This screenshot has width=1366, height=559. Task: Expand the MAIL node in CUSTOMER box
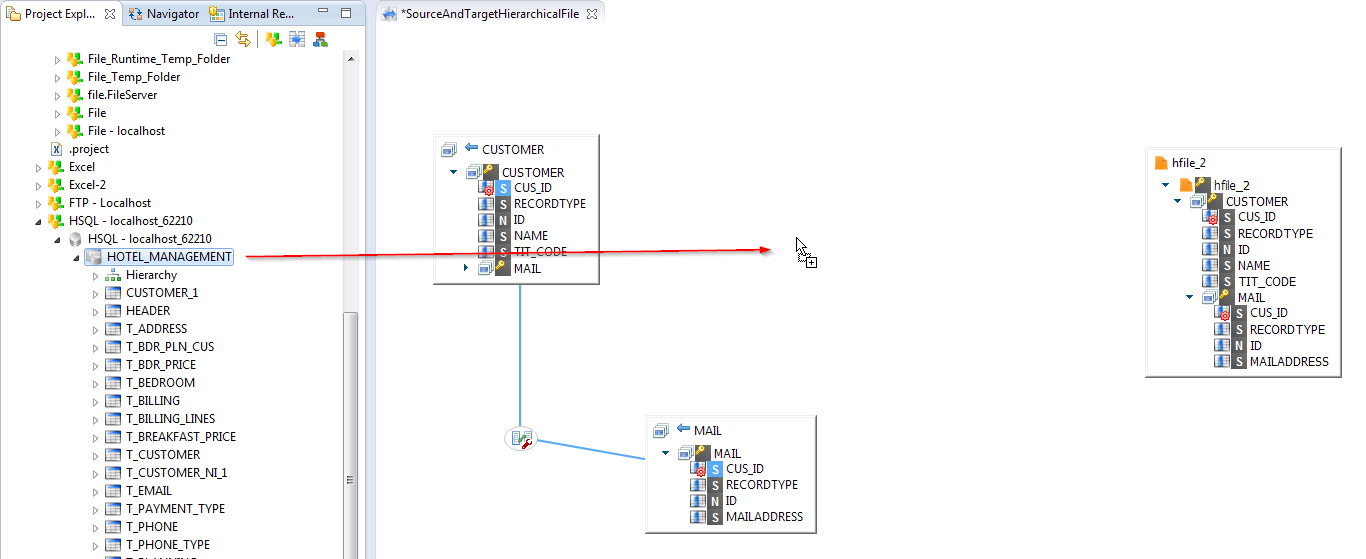(x=465, y=268)
